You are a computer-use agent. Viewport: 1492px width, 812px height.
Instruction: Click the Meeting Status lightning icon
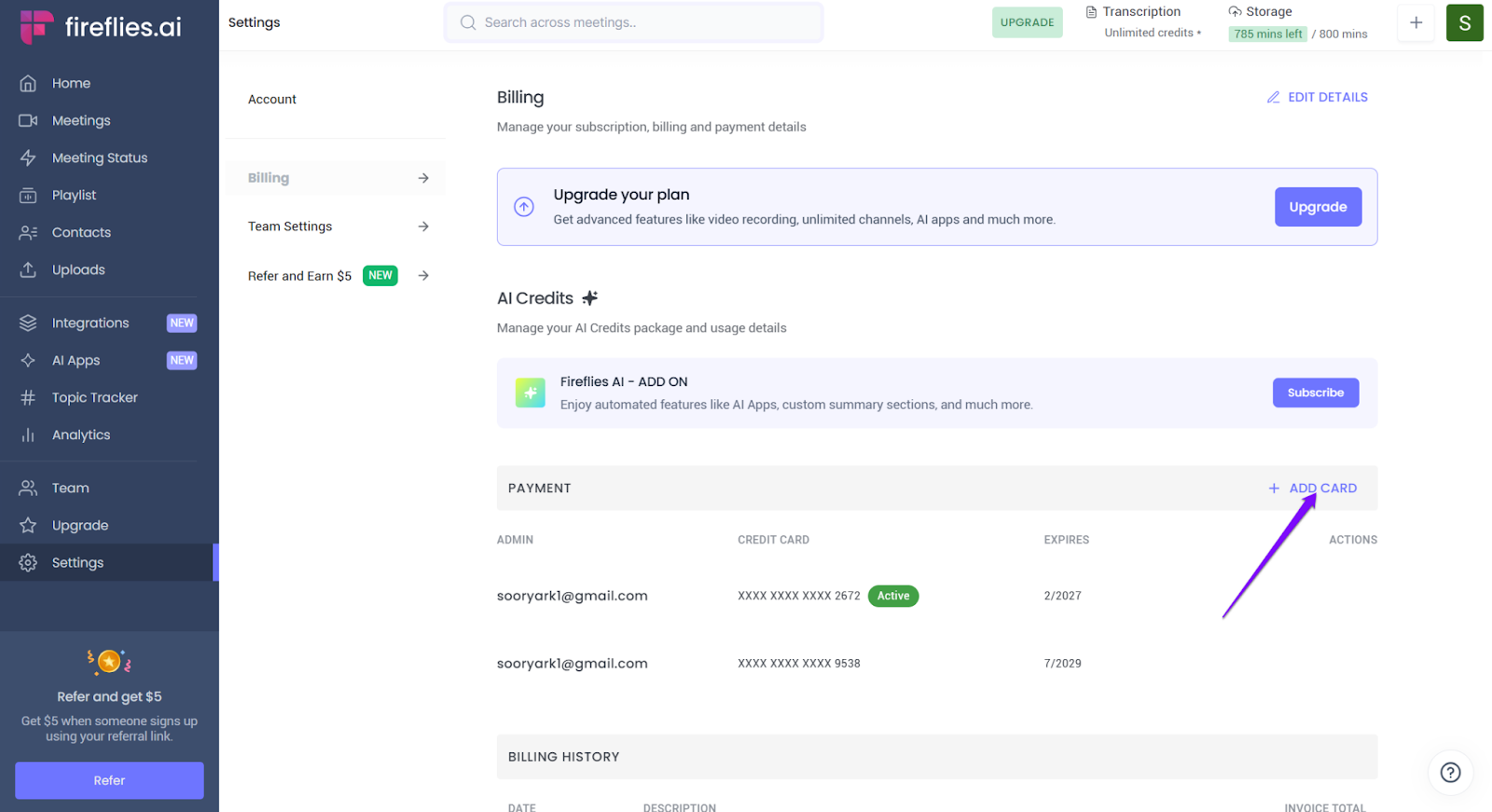click(x=28, y=158)
